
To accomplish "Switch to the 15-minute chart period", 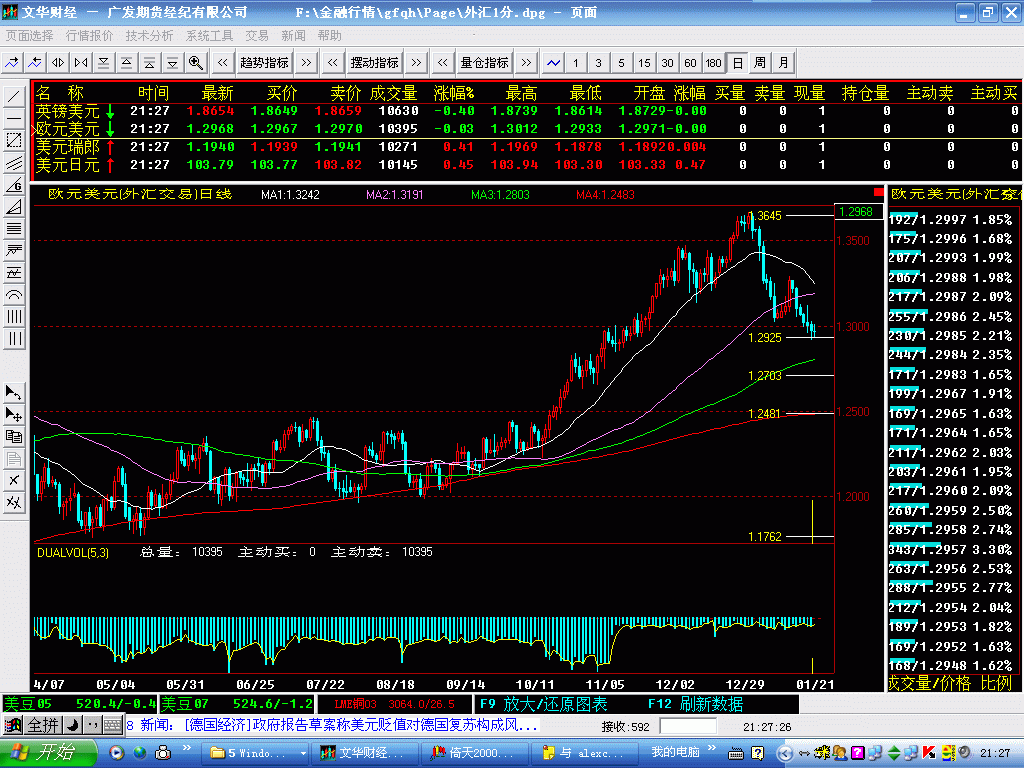I will pos(644,63).
